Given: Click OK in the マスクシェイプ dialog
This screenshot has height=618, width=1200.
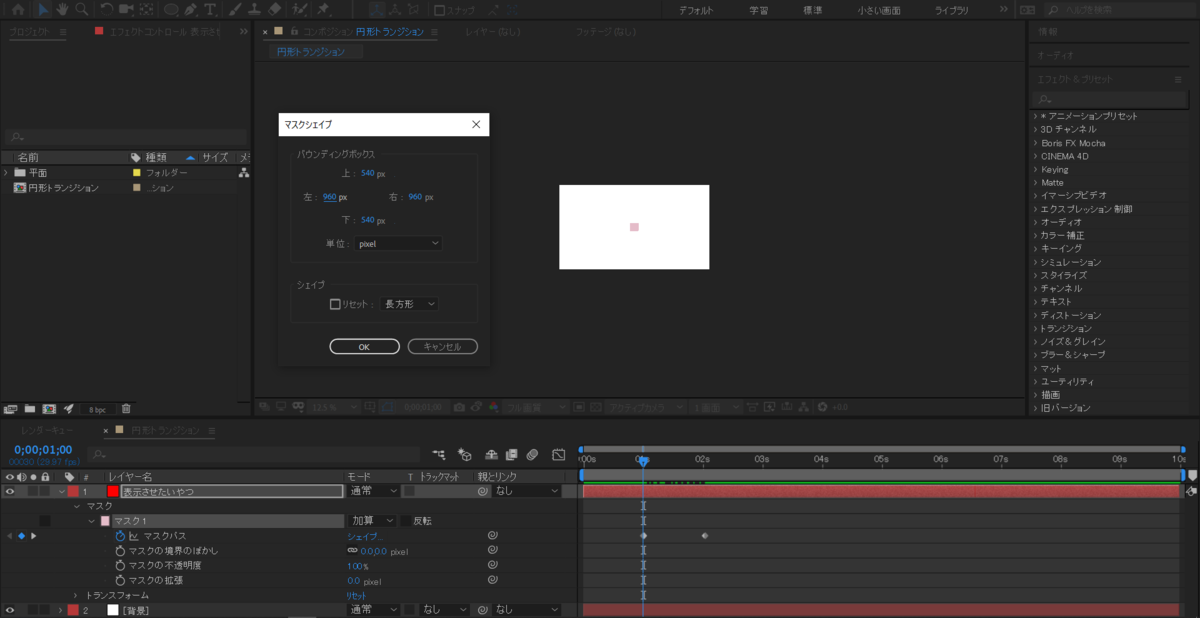Looking at the screenshot, I should tap(364, 347).
